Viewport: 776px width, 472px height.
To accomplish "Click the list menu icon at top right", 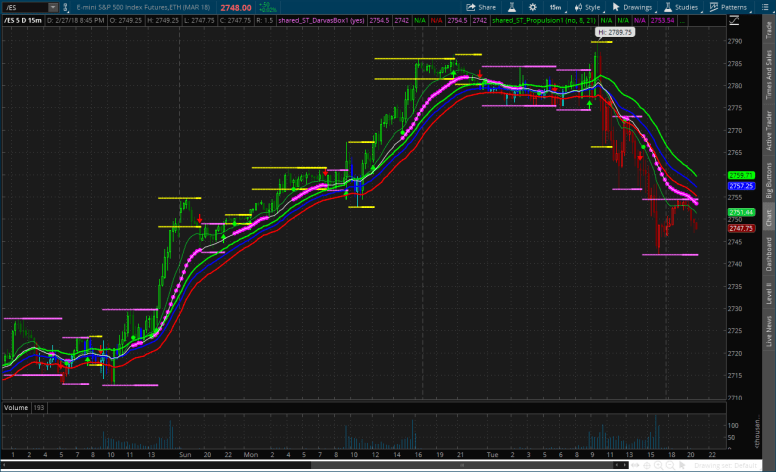I will click(x=767, y=6).
